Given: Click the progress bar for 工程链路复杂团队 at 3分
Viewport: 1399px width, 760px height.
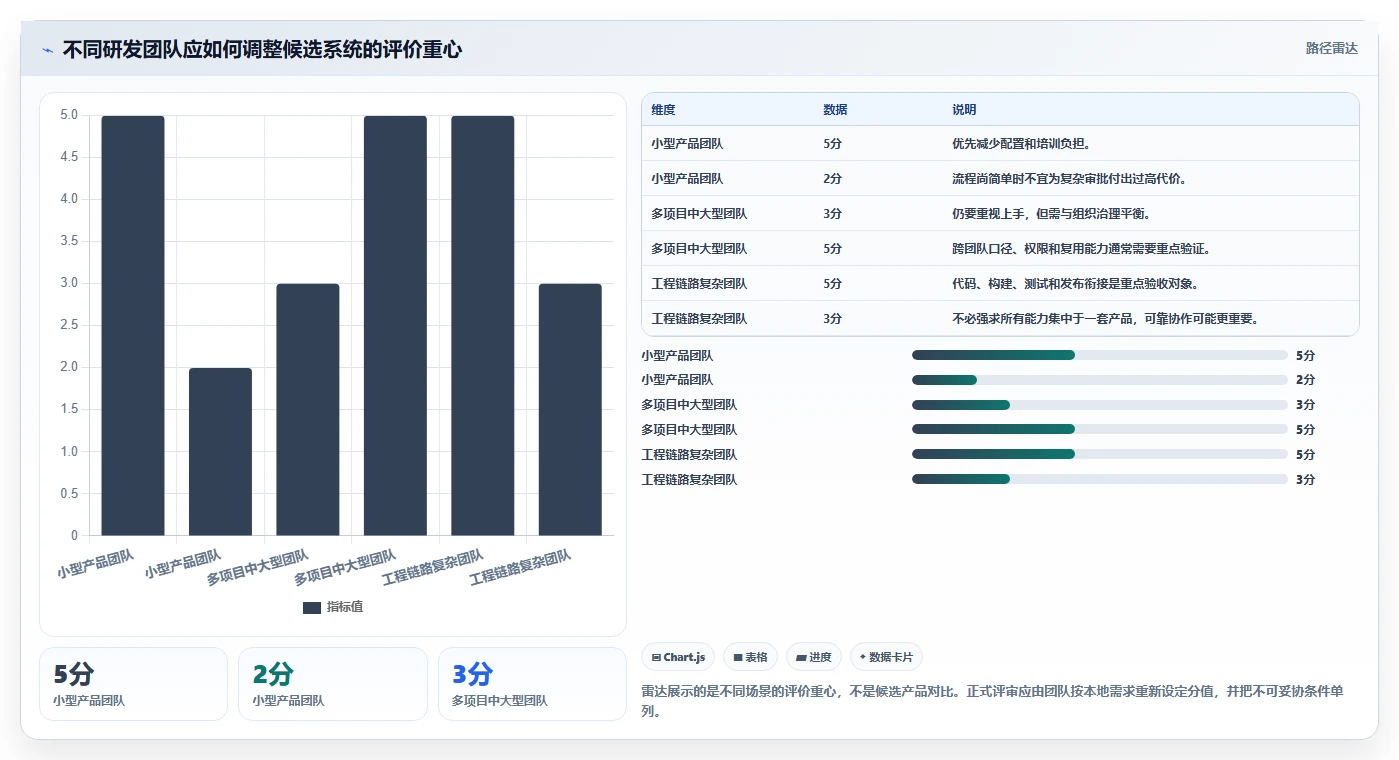Looking at the screenshot, I should tap(1099, 480).
